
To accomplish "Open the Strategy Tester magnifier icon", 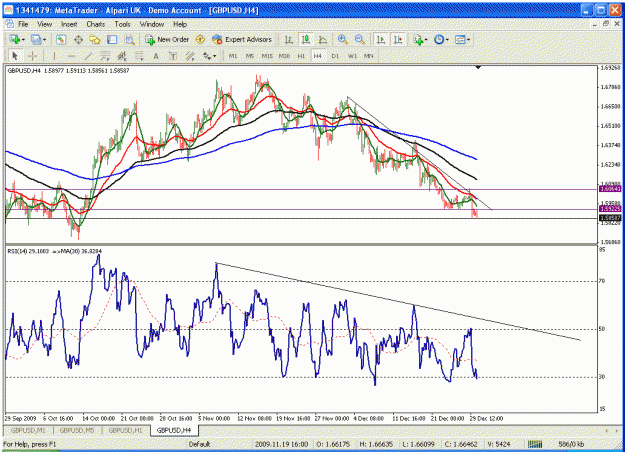I will (129, 39).
